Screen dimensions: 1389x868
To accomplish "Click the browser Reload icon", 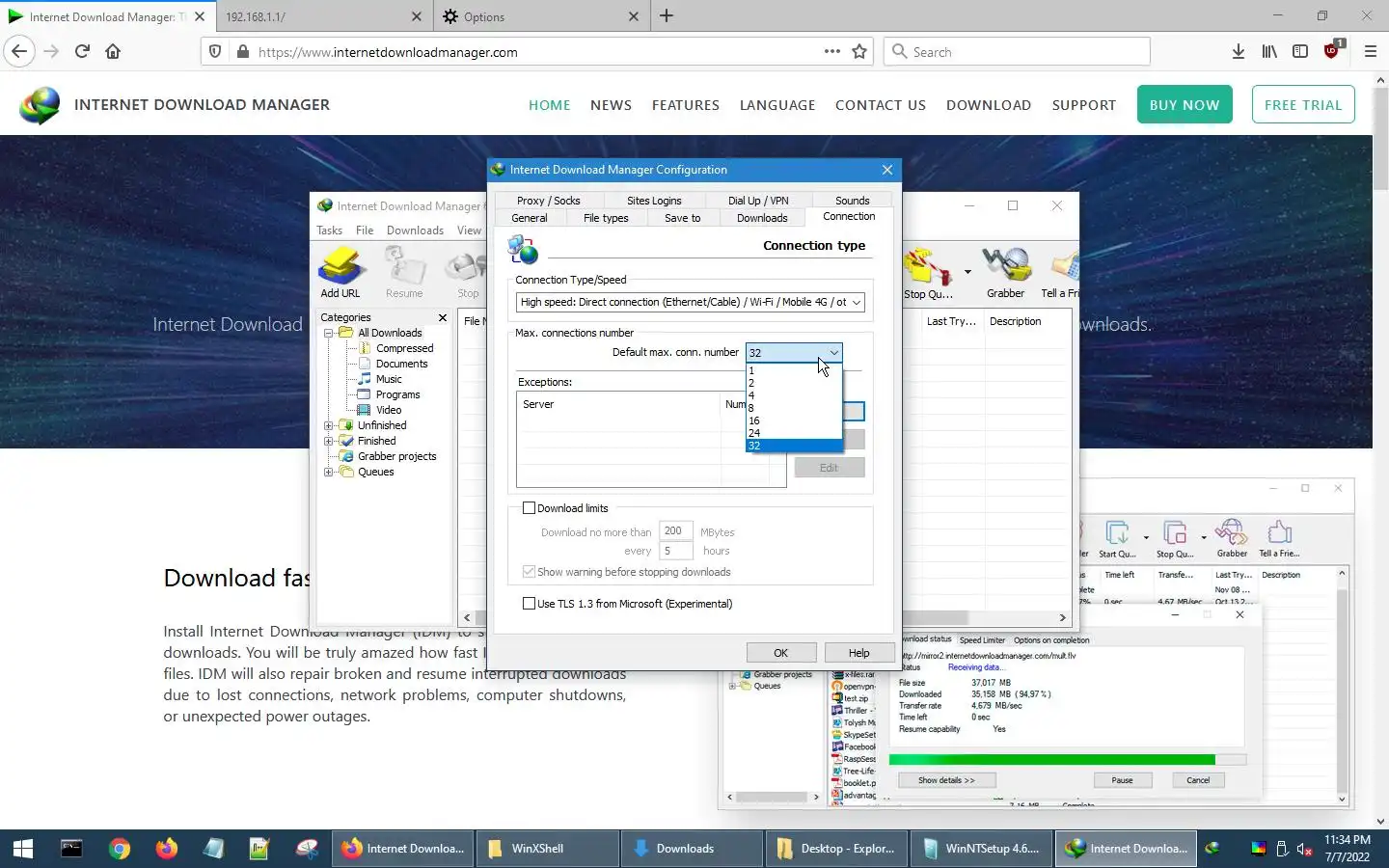I will click(82, 52).
